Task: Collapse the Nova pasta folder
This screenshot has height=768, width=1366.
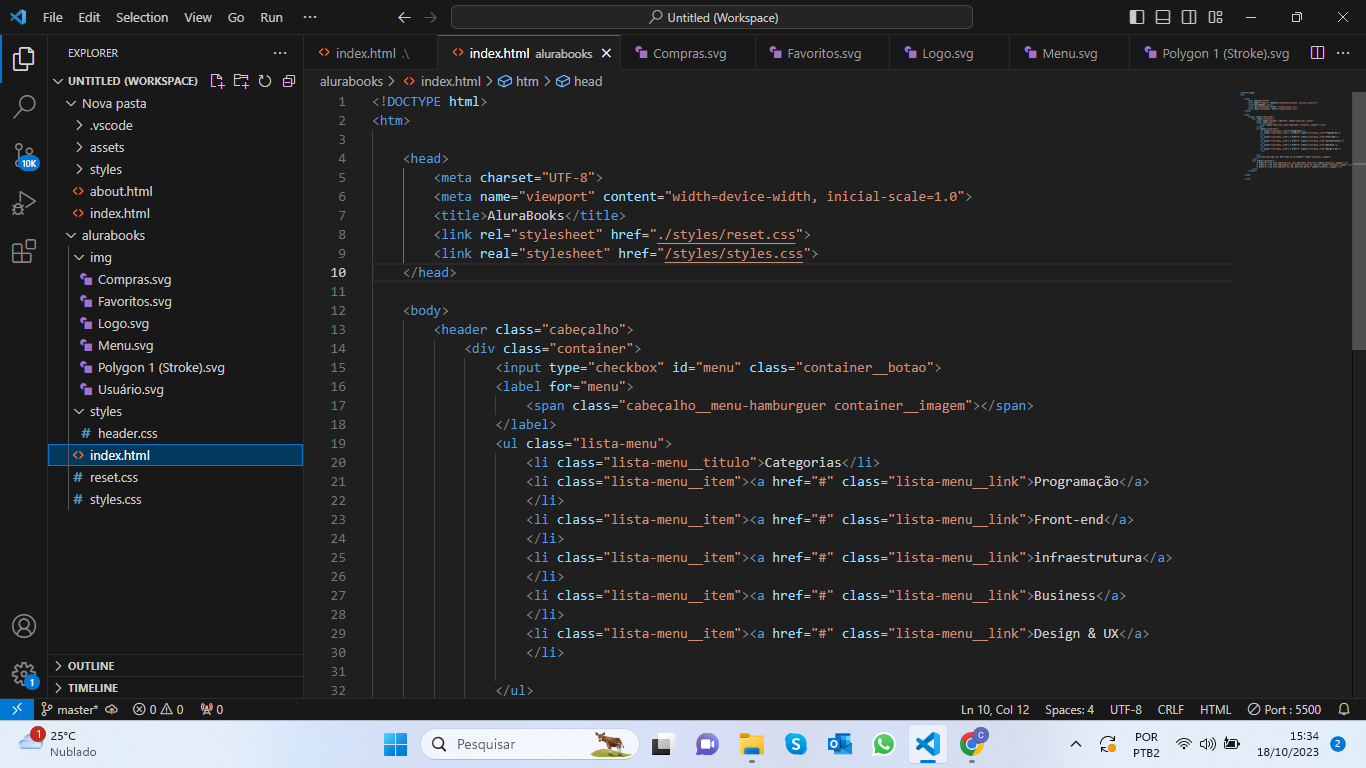Action: click(113, 103)
